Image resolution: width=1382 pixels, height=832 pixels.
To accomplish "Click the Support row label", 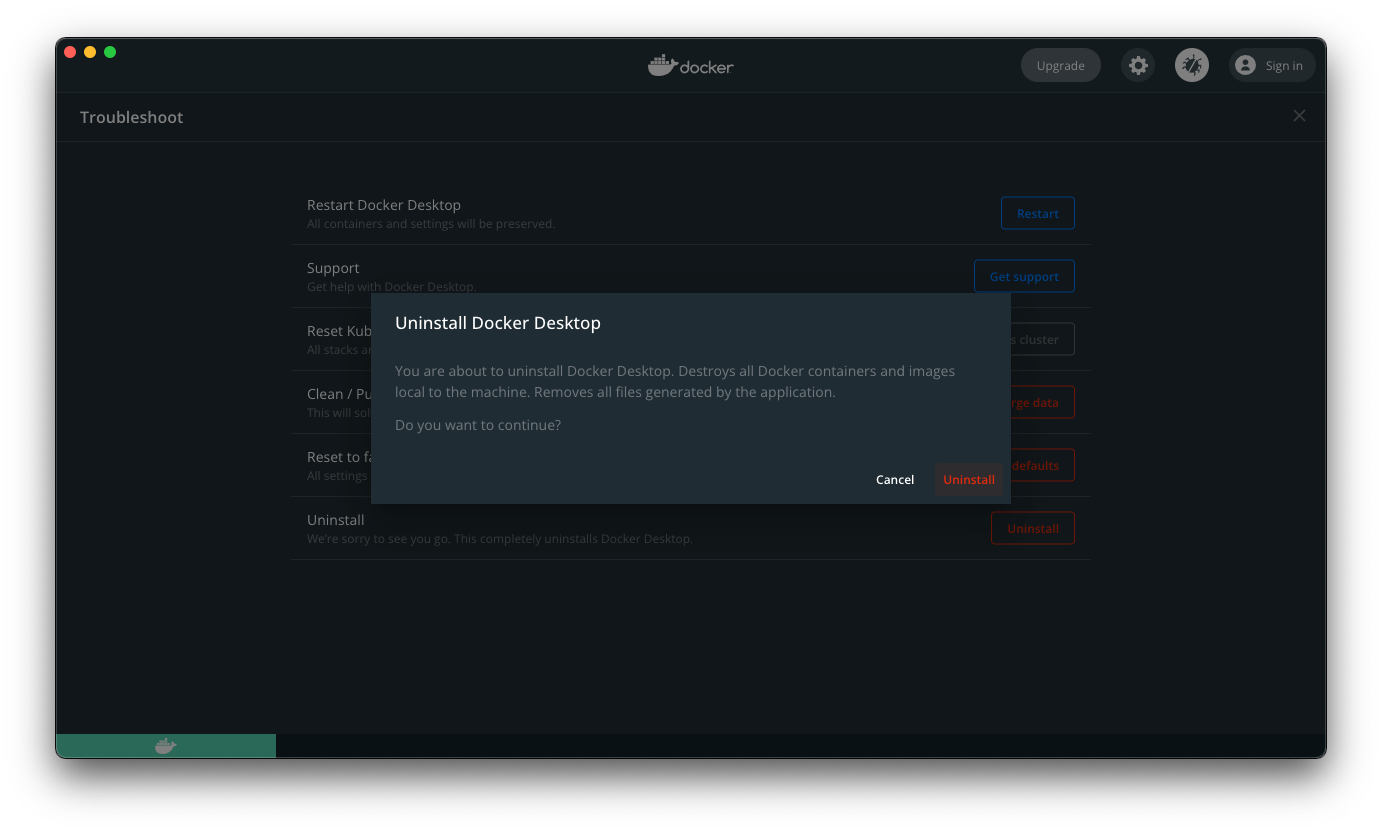I will [333, 268].
